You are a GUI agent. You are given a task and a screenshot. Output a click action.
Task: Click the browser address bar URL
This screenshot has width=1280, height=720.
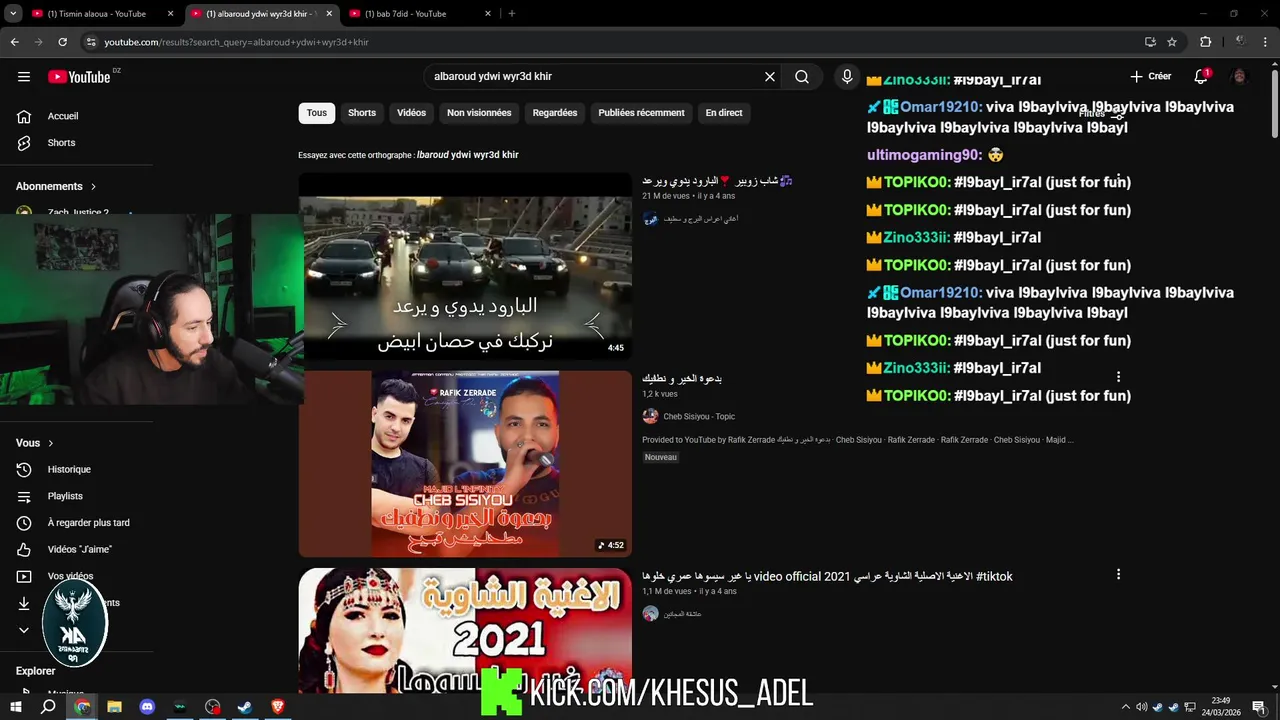click(x=237, y=42)
